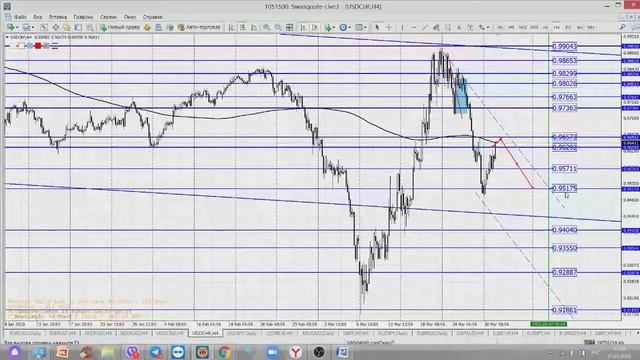Switch chart to candlesticks type
640x360 pixels.
coord(242,27)
